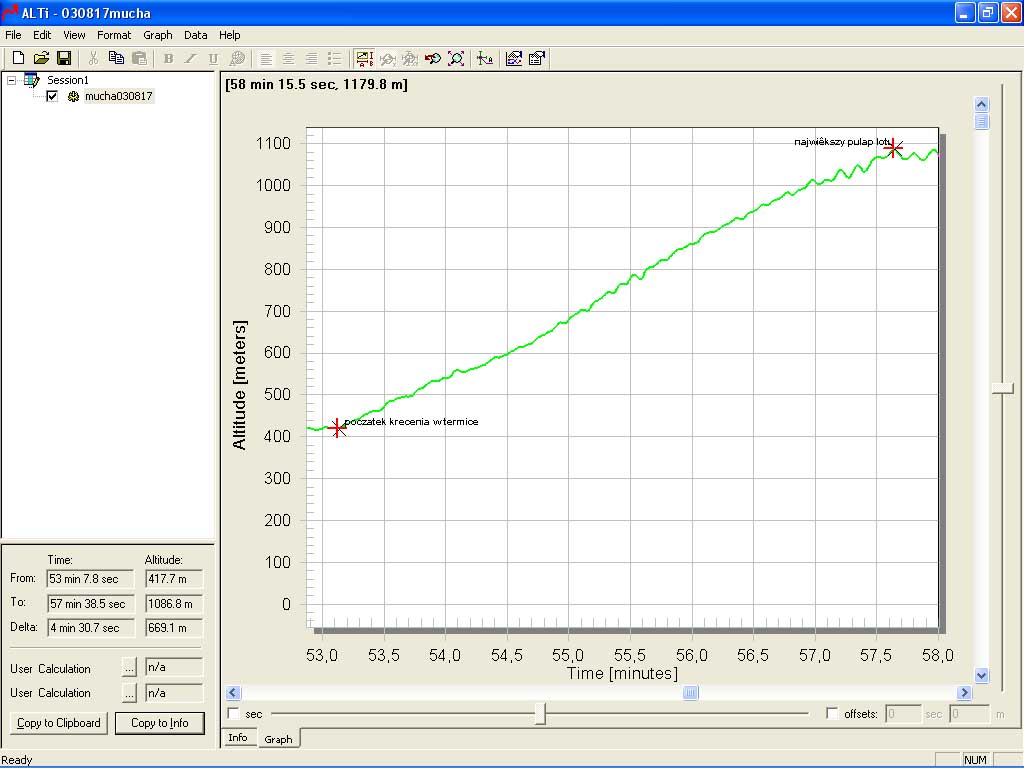Screen dimensions: 1024x768
Task: Open the Graph menu
Action: (x=158, y=35)
